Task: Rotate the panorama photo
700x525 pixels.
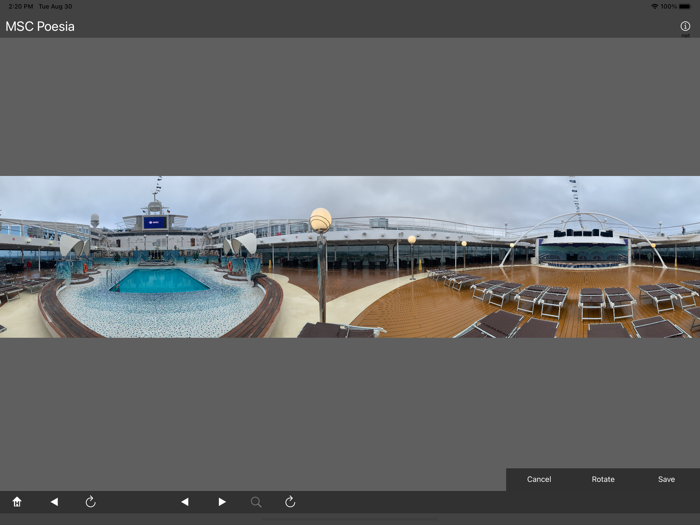Action: pos(603,479)
